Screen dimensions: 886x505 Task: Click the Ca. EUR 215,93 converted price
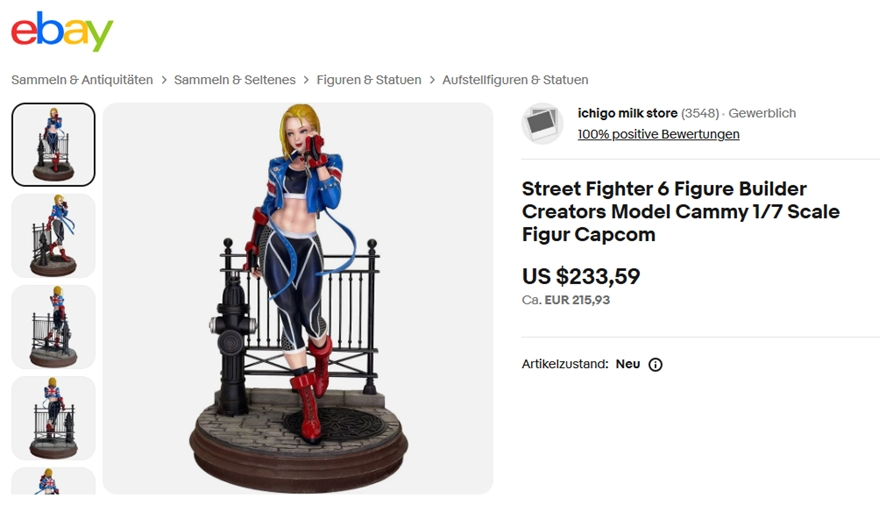(x=565, y=300)
